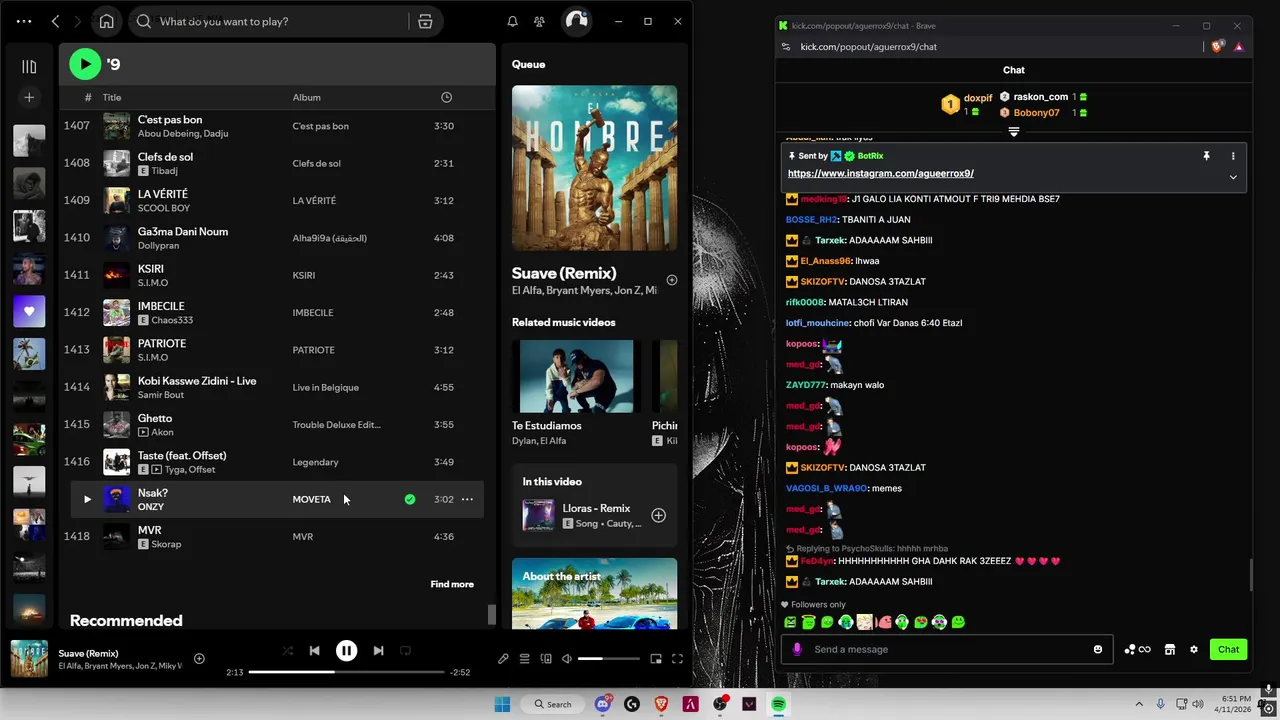Expand Your Library sidebar icon

tap(29, 67)
